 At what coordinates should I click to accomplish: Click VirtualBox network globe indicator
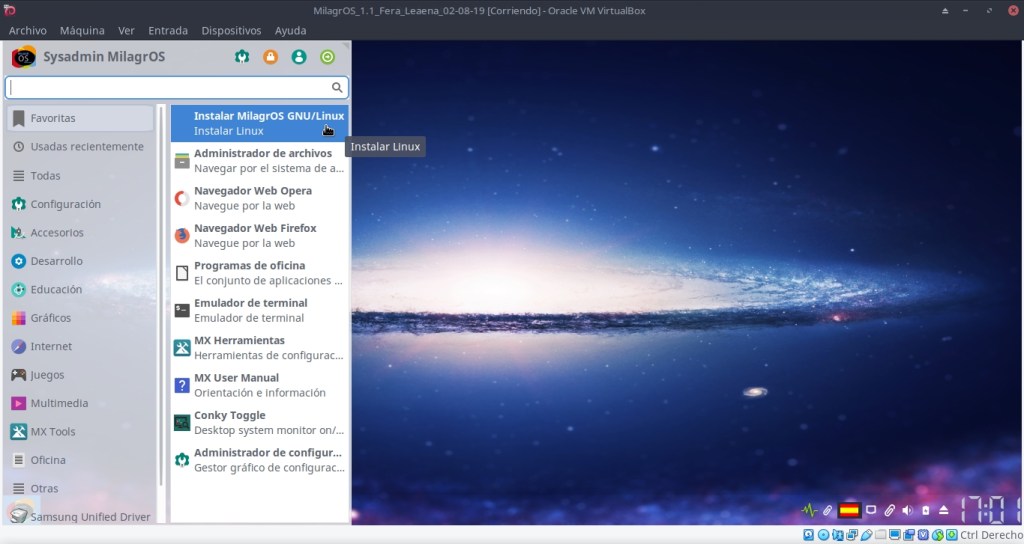(938, 535)
